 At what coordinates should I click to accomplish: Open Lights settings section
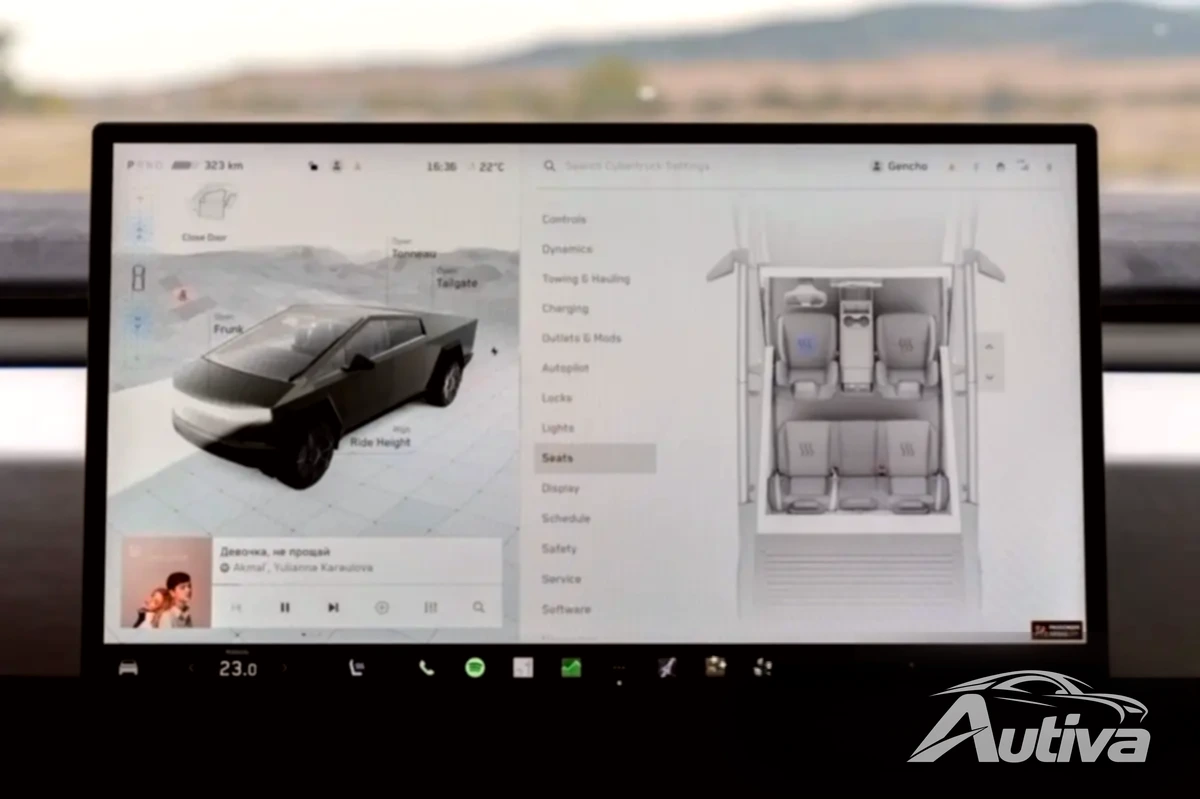pyautogui.click(x=558, y=428)
